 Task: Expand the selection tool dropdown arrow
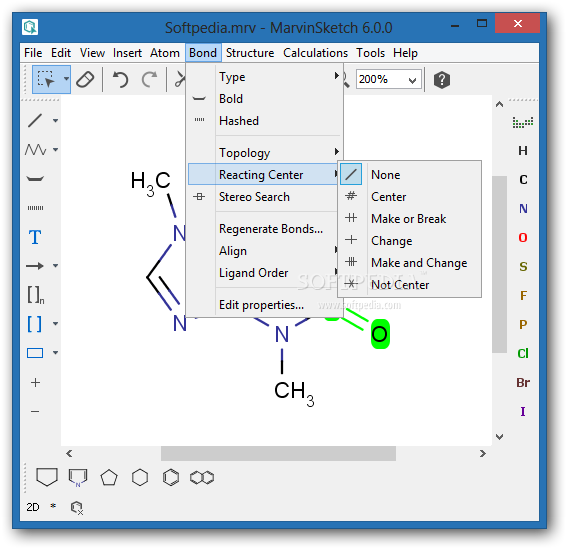coord(66,78)
